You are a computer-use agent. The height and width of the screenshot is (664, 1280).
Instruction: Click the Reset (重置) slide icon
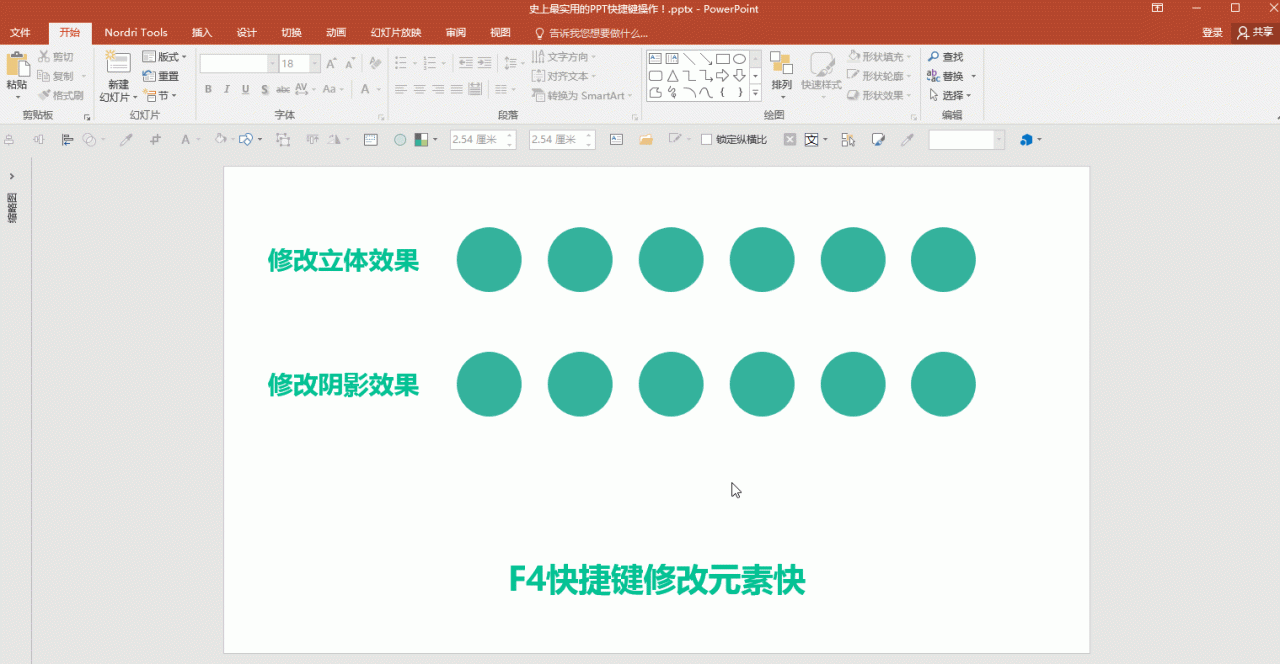tap(149, 76)
